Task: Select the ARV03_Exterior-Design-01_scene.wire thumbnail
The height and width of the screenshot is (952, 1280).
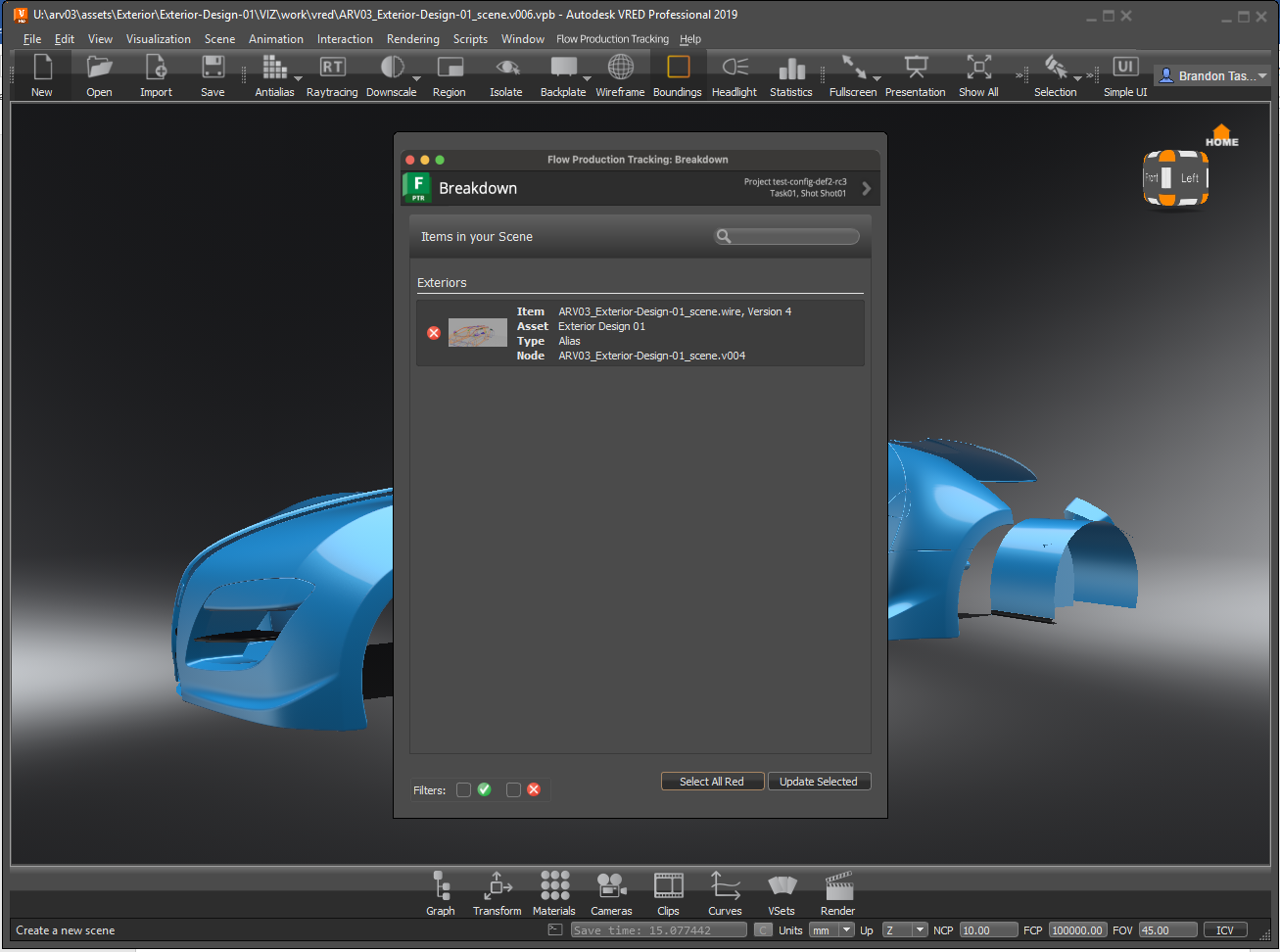Action: 478,333
